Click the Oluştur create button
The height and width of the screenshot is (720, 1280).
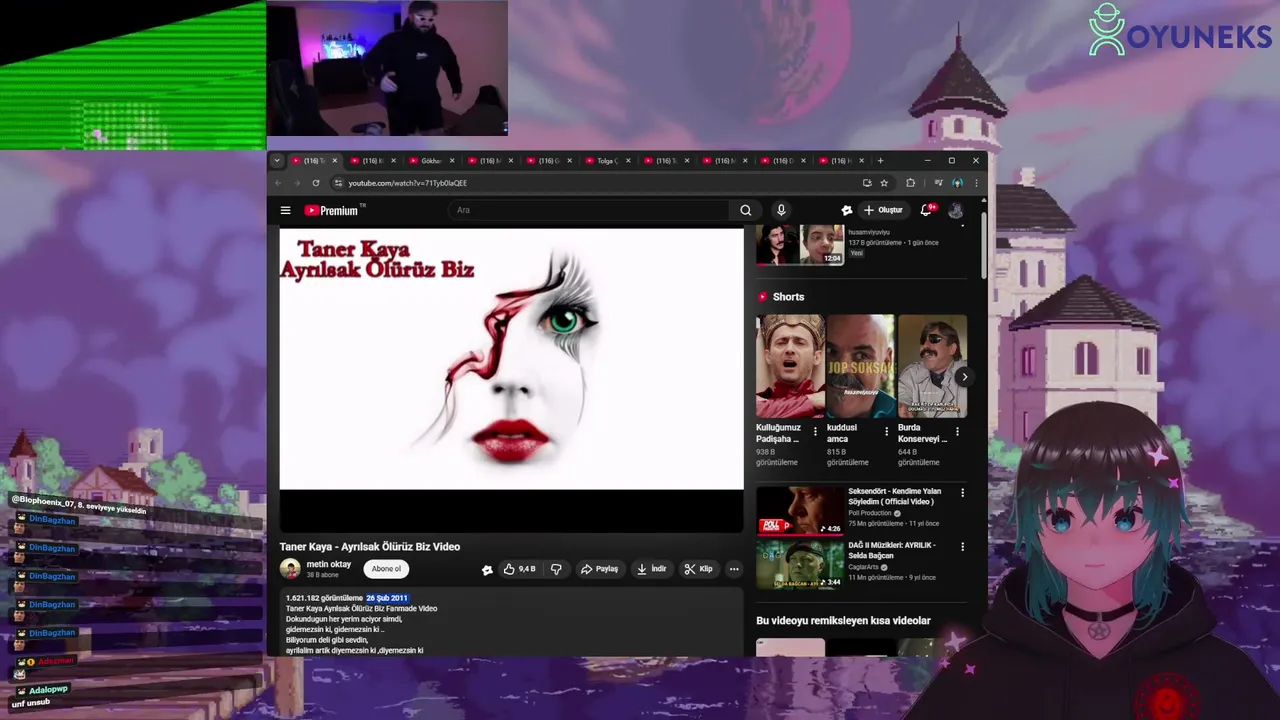click(x=883, y=210)
